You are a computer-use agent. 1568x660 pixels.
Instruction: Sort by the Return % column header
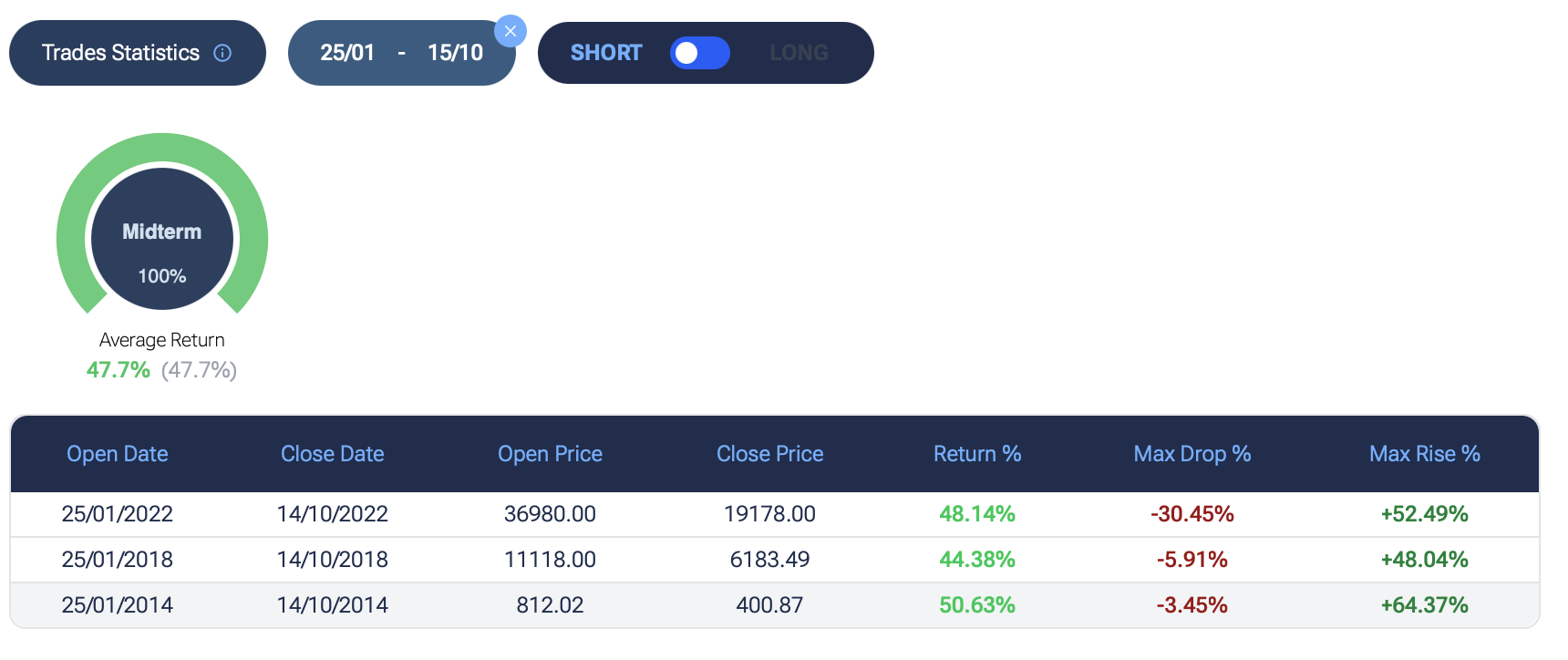(977, 454)
